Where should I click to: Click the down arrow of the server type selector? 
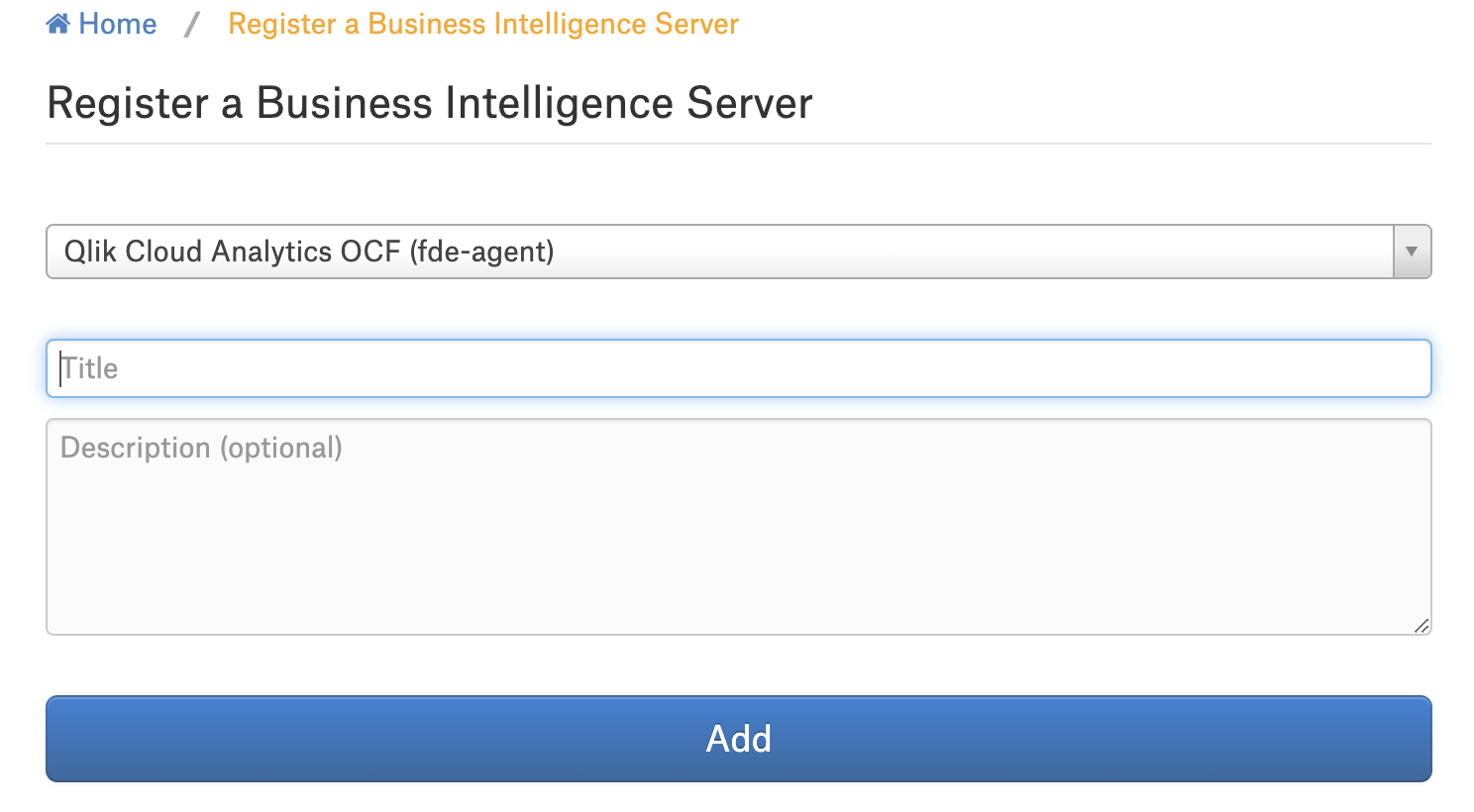pyautogui.click(x=1412, y=252)
